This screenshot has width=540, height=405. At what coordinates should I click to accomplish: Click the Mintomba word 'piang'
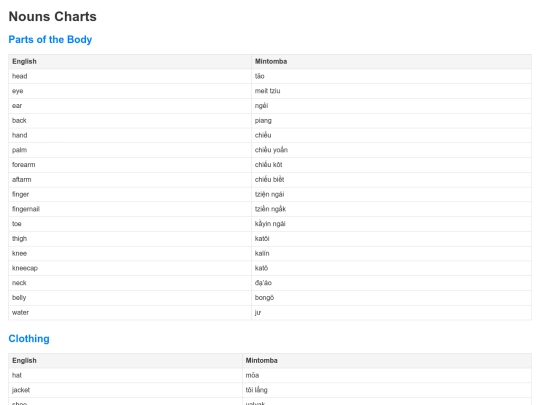263,121
